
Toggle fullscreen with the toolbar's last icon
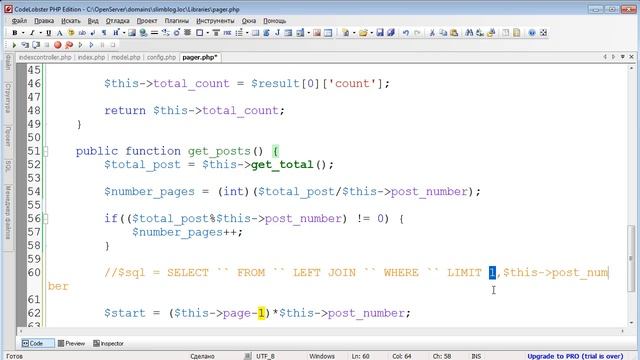pyautogui.click(x=543, y=33)
